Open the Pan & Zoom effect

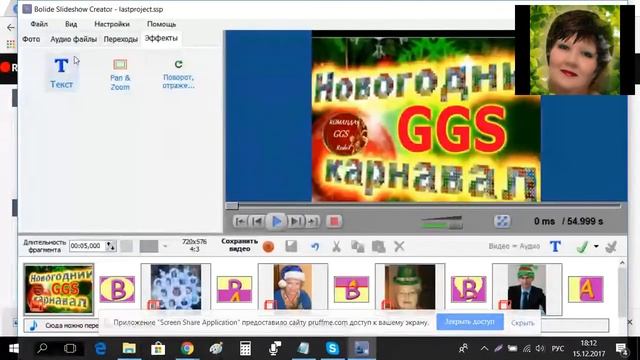point(120,74)
